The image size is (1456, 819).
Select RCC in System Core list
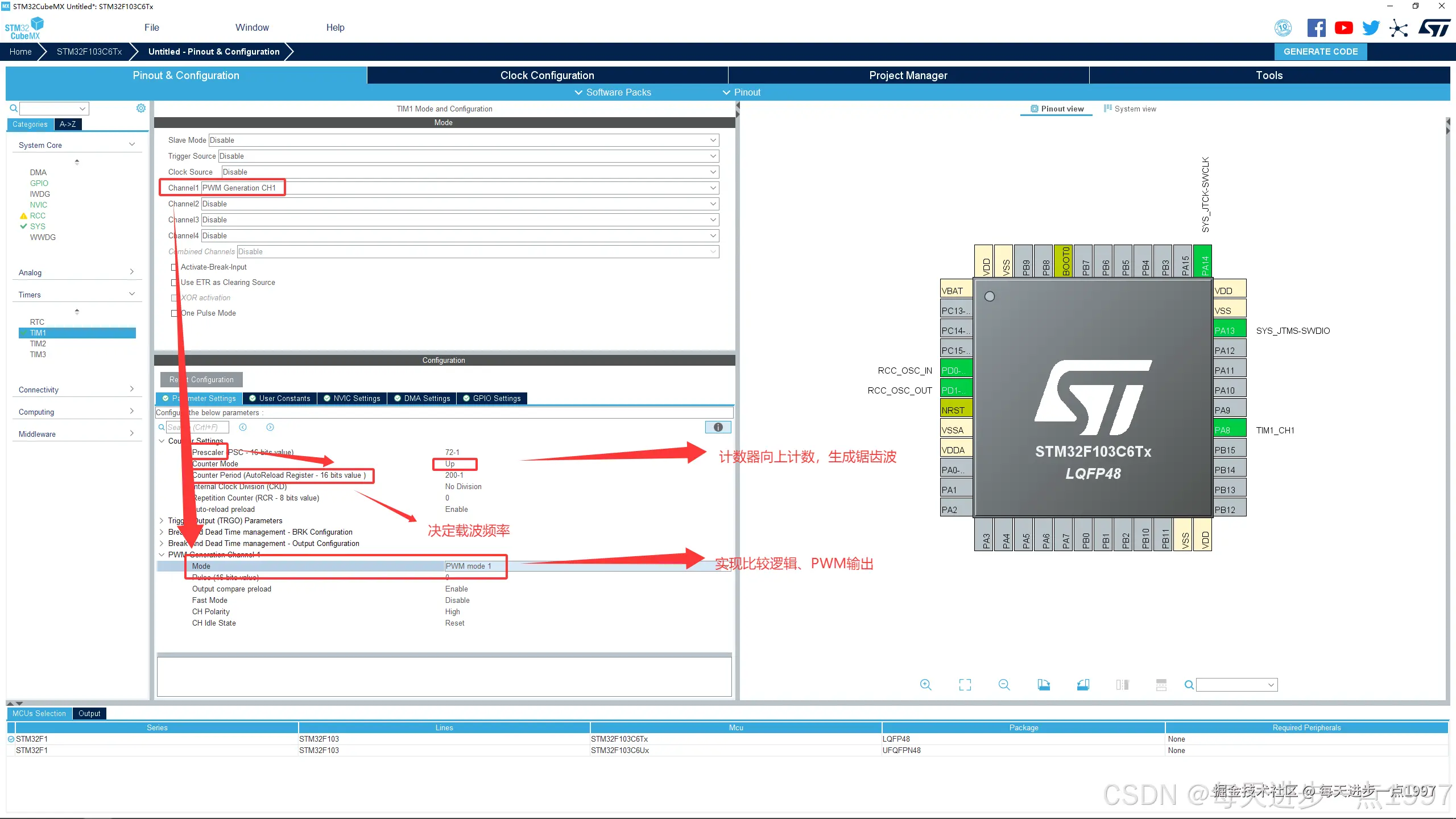click(x=38, y=216)
